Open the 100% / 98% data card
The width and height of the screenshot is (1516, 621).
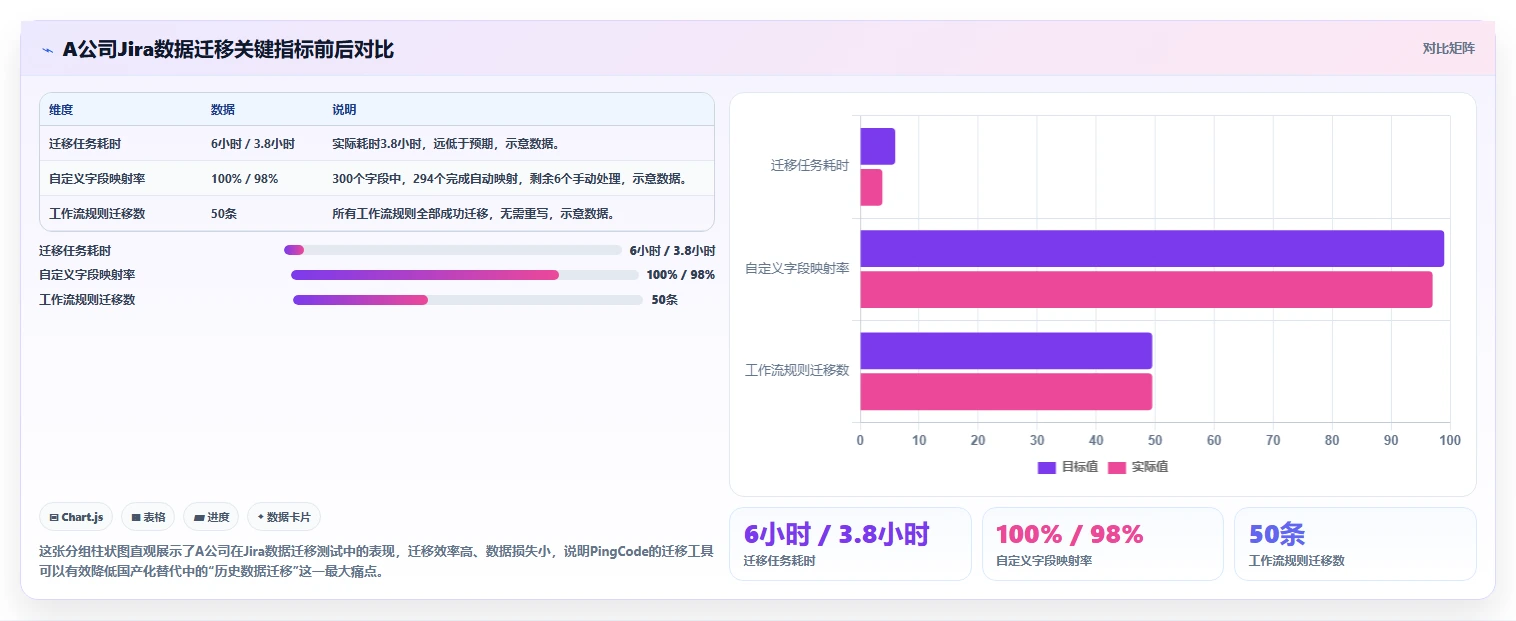[1102, 544]
